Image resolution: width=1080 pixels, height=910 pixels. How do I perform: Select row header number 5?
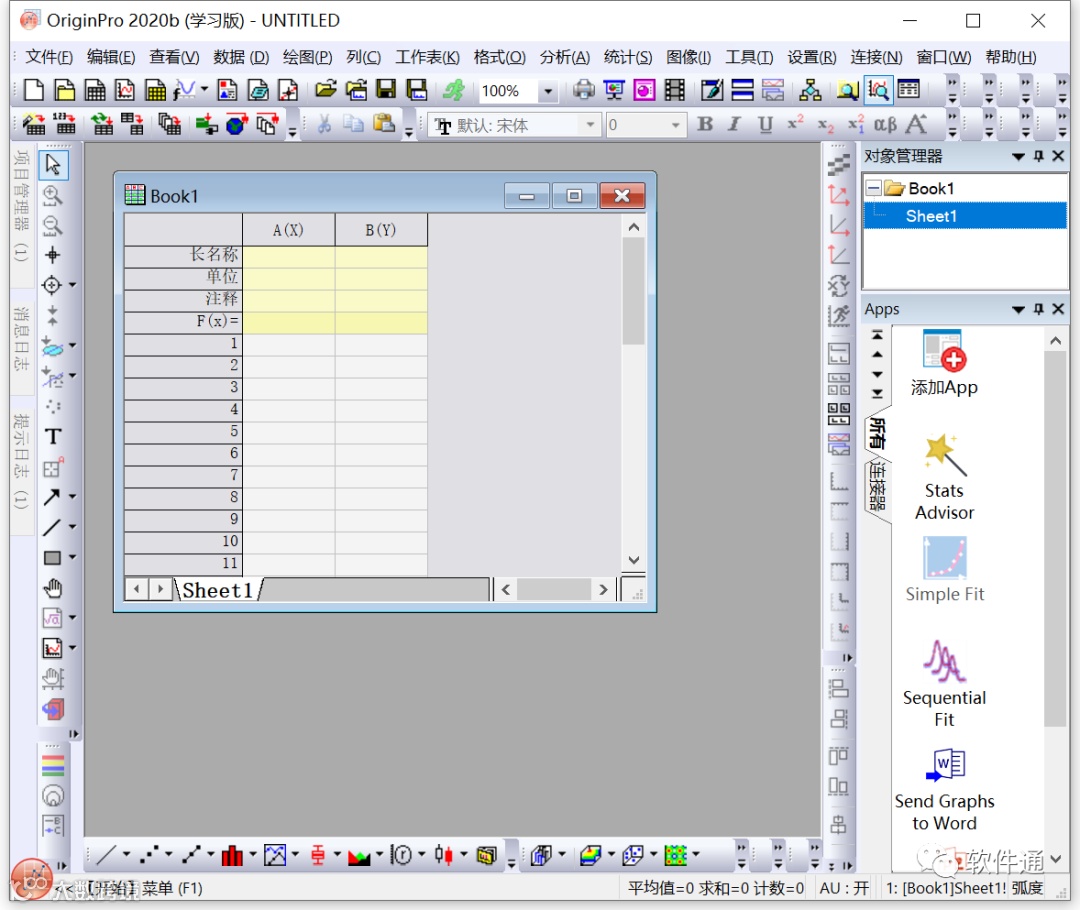183,432
